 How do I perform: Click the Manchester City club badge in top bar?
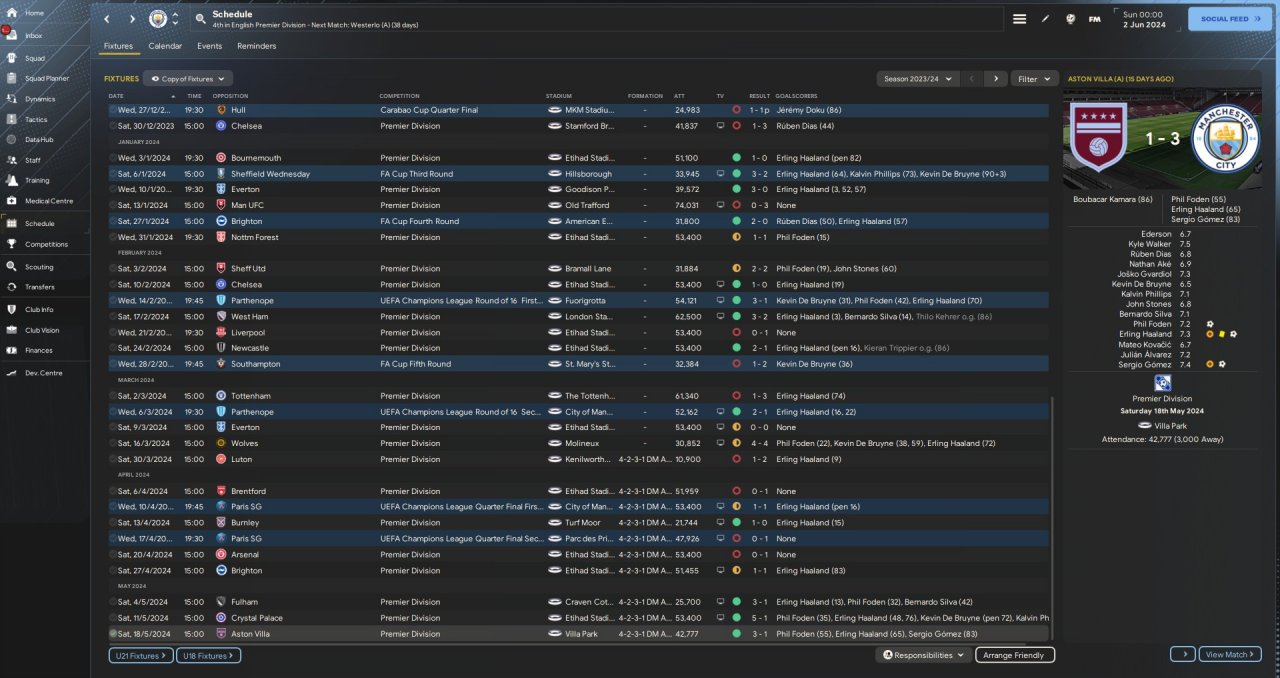tap(158, 19)
